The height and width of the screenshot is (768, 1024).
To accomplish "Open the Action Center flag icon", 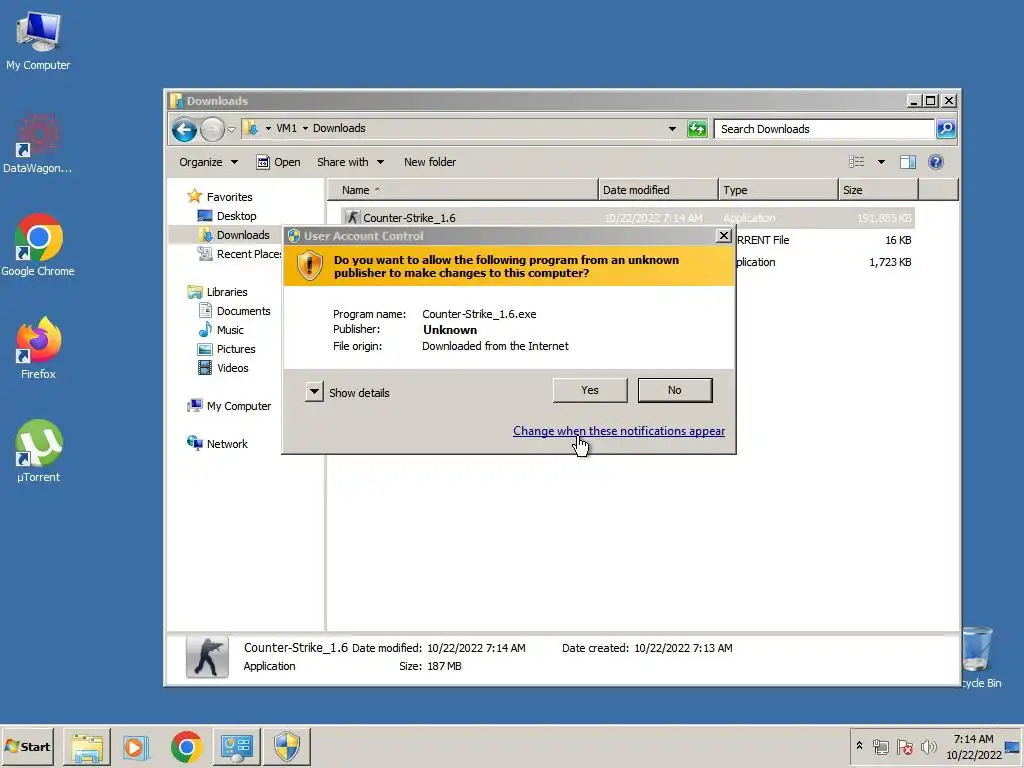I will (904, 746).
